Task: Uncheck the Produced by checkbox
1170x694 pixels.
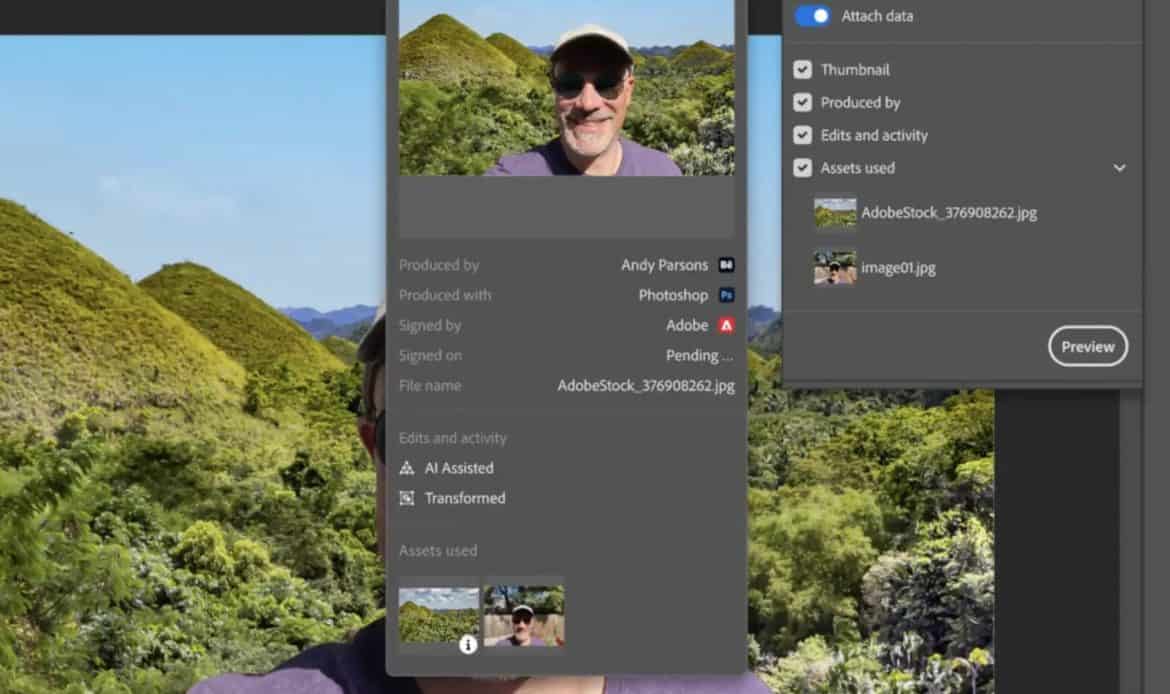Action: tap(802, 102)
